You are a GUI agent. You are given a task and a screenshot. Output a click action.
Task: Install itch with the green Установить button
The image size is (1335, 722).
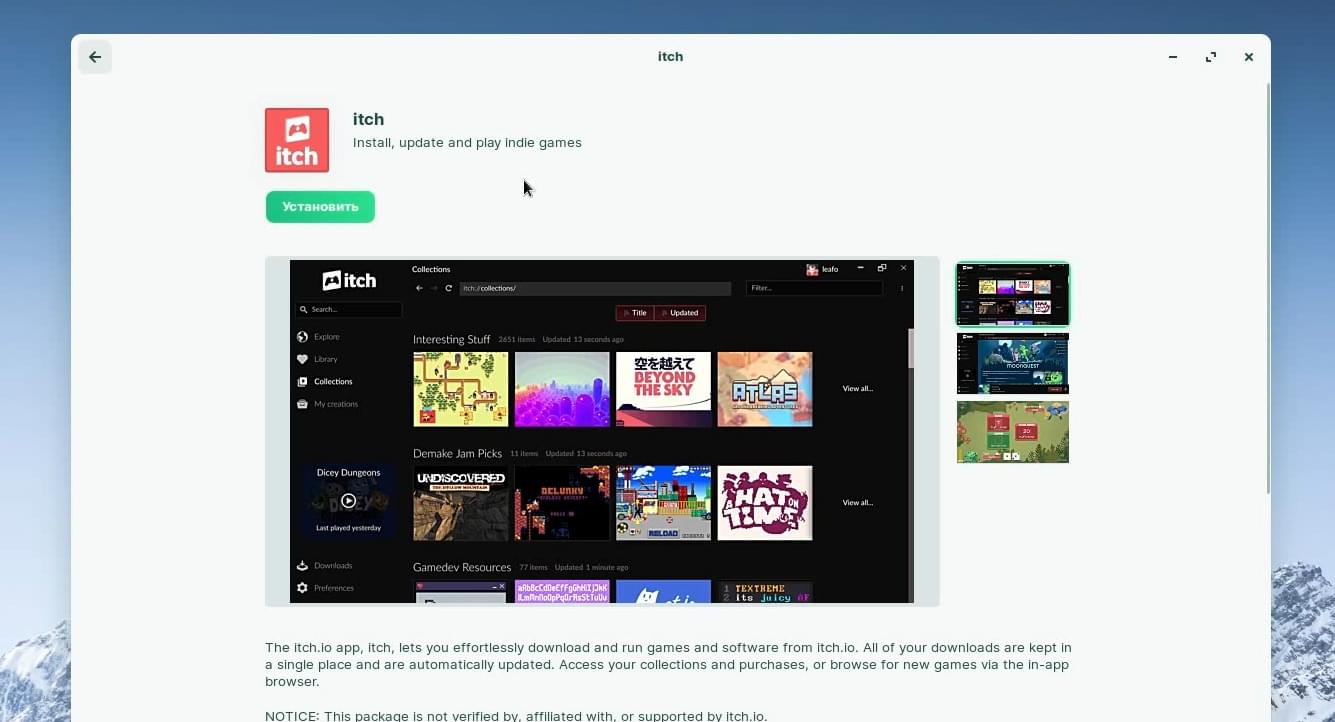point(320,207)
